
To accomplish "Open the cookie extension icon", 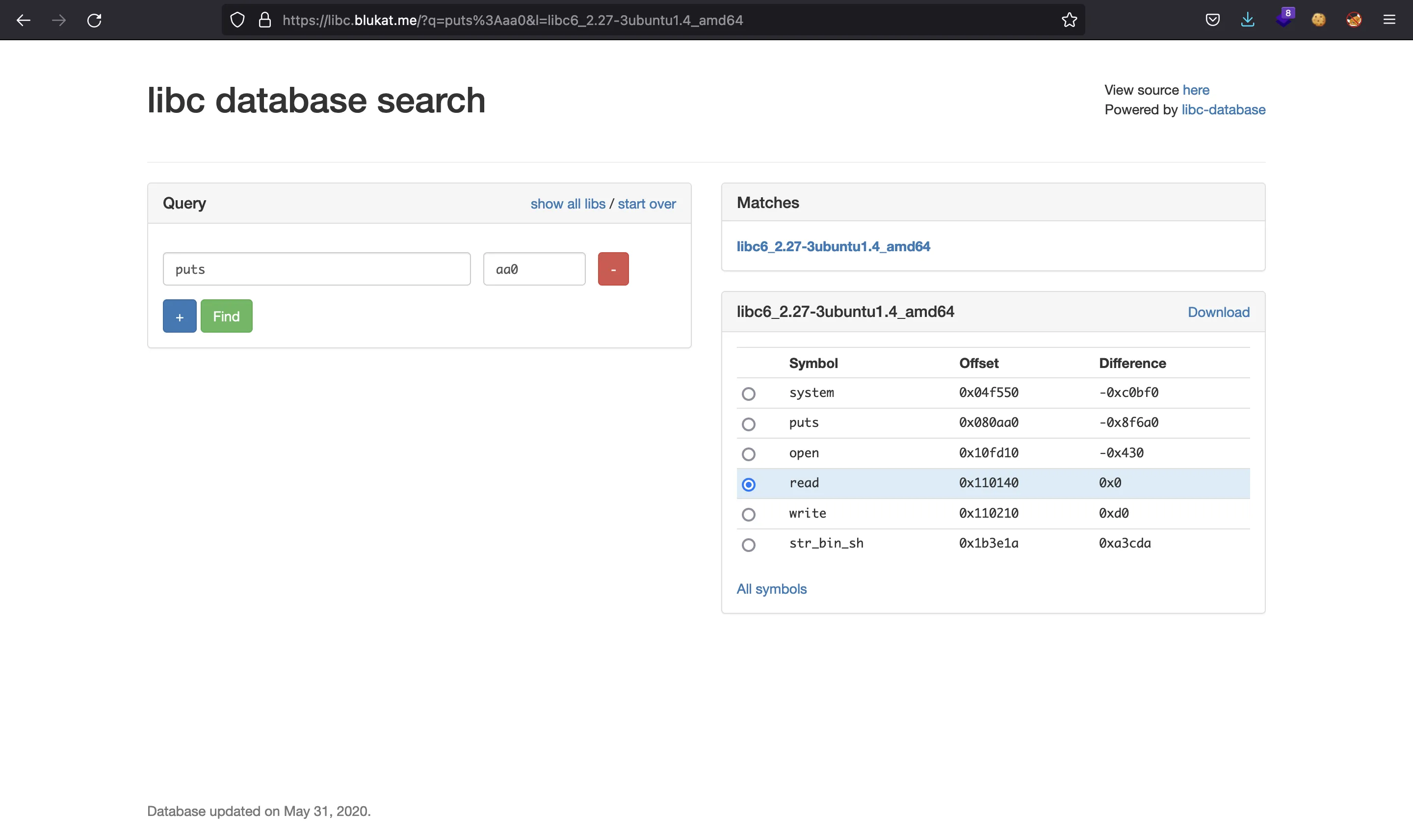I will (1318, 21).
